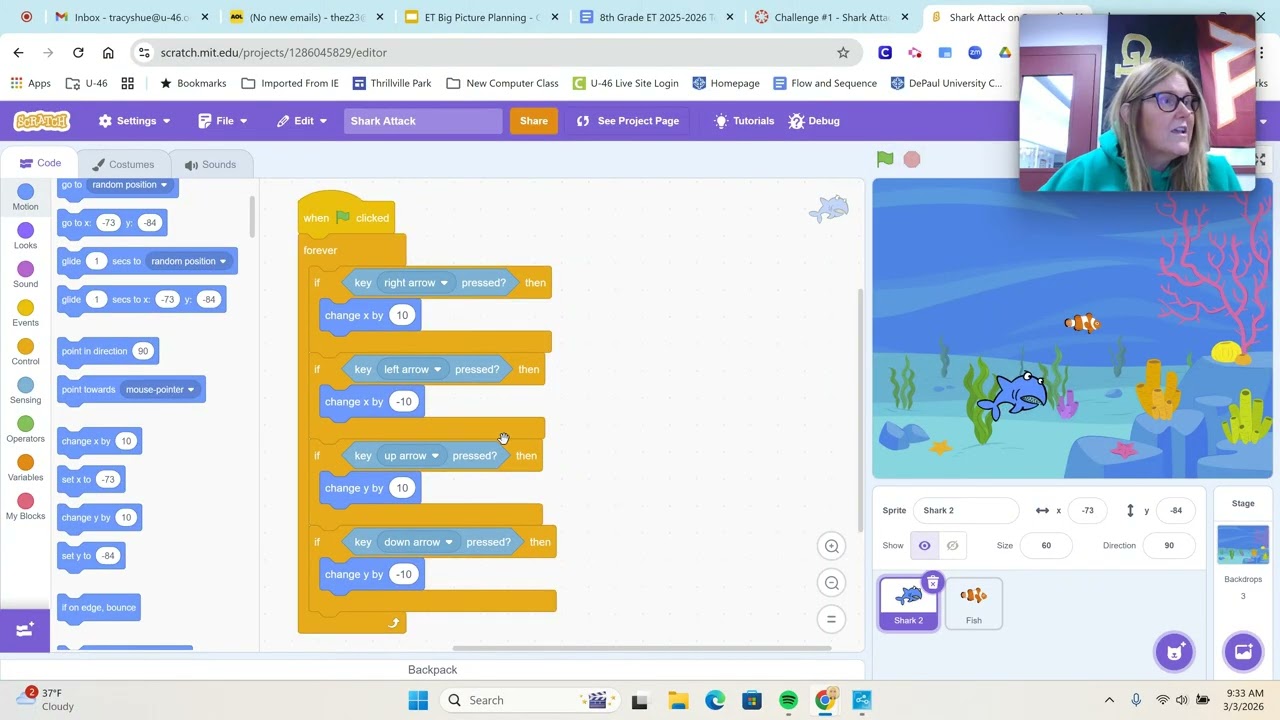Image resolution: width=1280 pixels, height=720 pixels.
Task: Open random position dropdown in glide block
Action: (189, 261)
